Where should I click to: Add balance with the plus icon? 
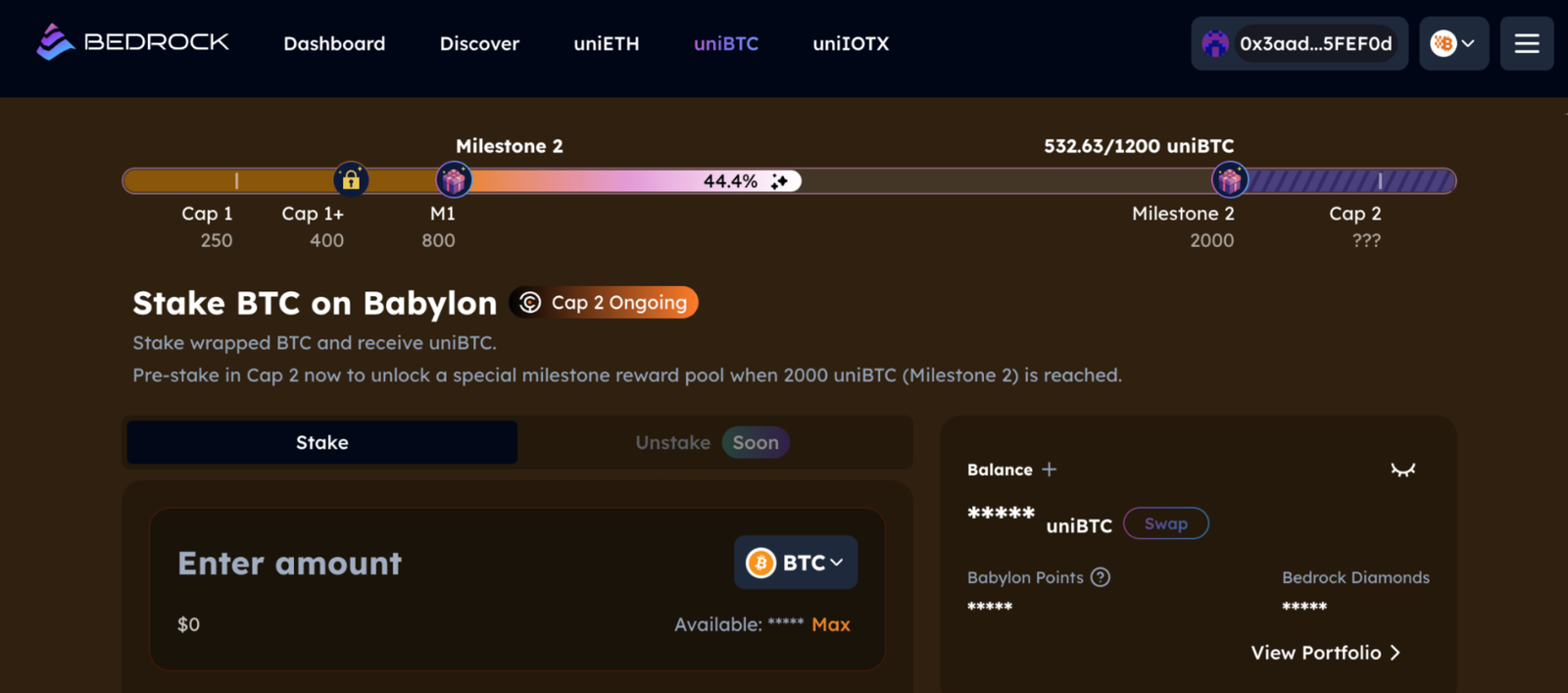pos(1050,470)
